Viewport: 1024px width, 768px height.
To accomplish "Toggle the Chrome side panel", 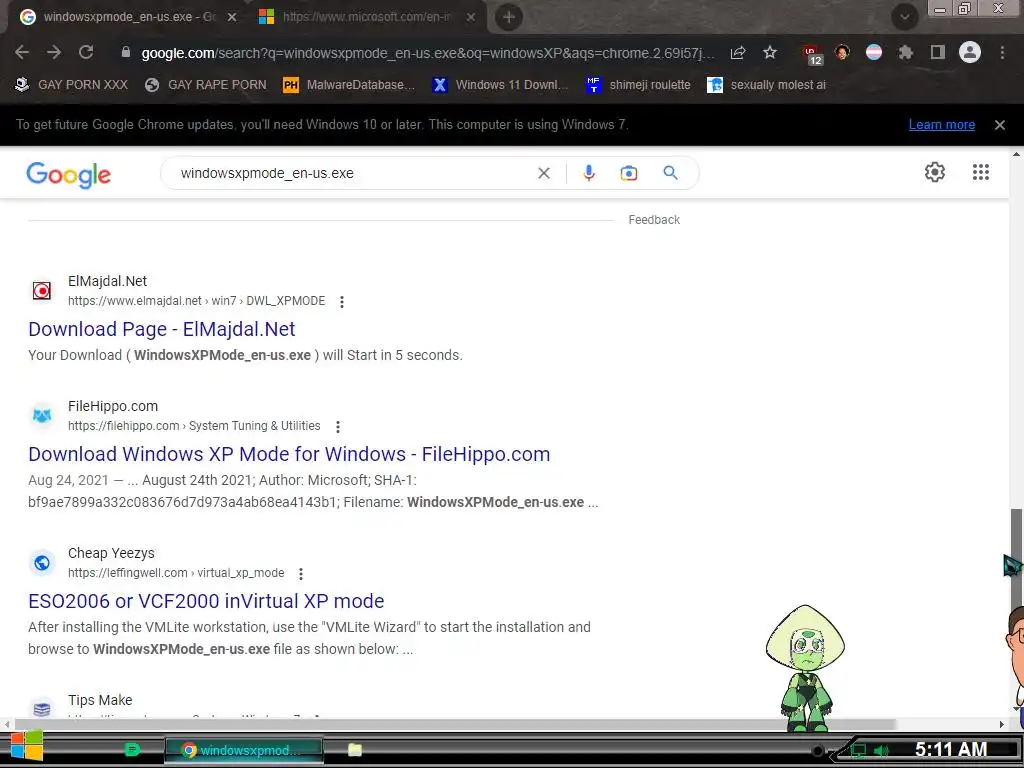I will 938,52.
